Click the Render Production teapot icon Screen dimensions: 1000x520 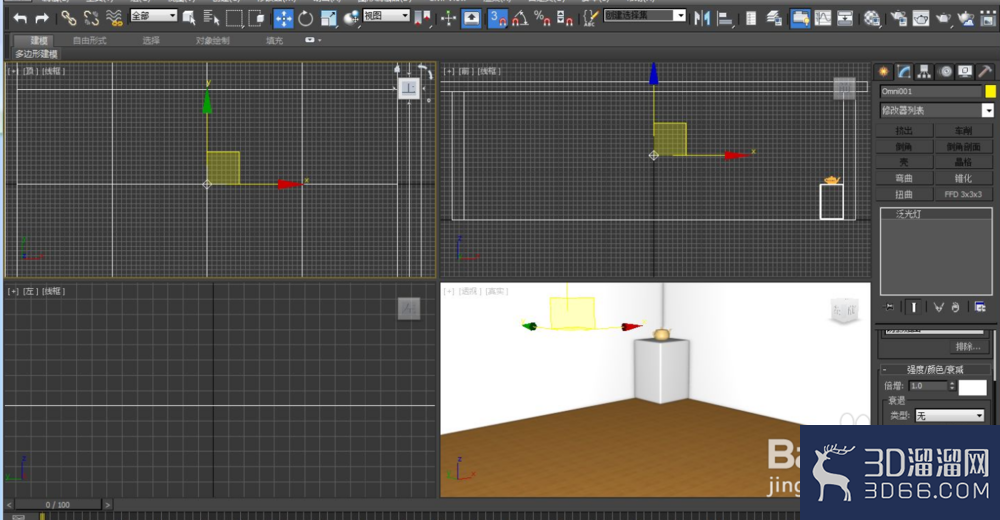click(943, 18)
